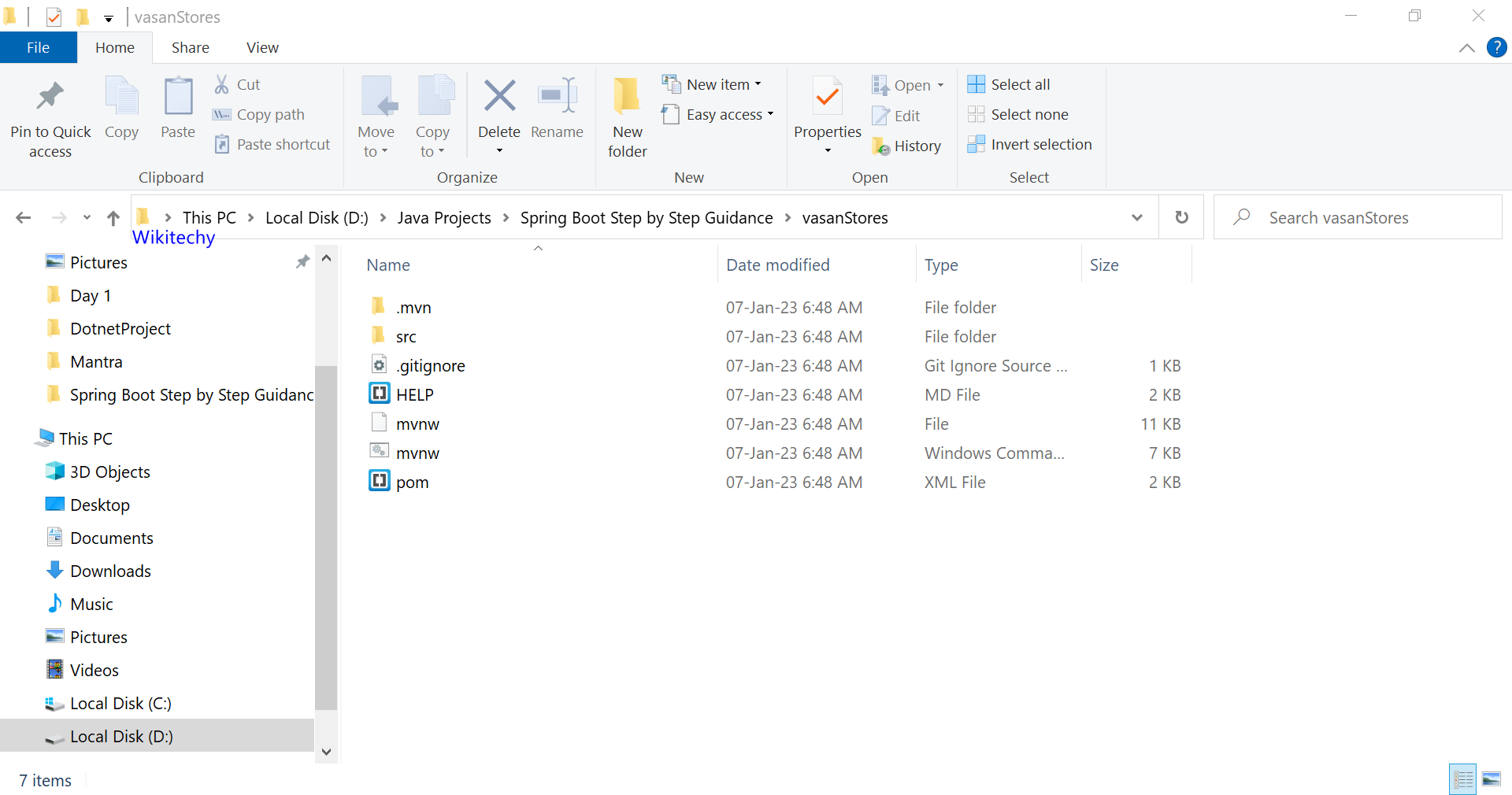Open the File menu tab
1512x795 pixels.
tap(38, 48)
